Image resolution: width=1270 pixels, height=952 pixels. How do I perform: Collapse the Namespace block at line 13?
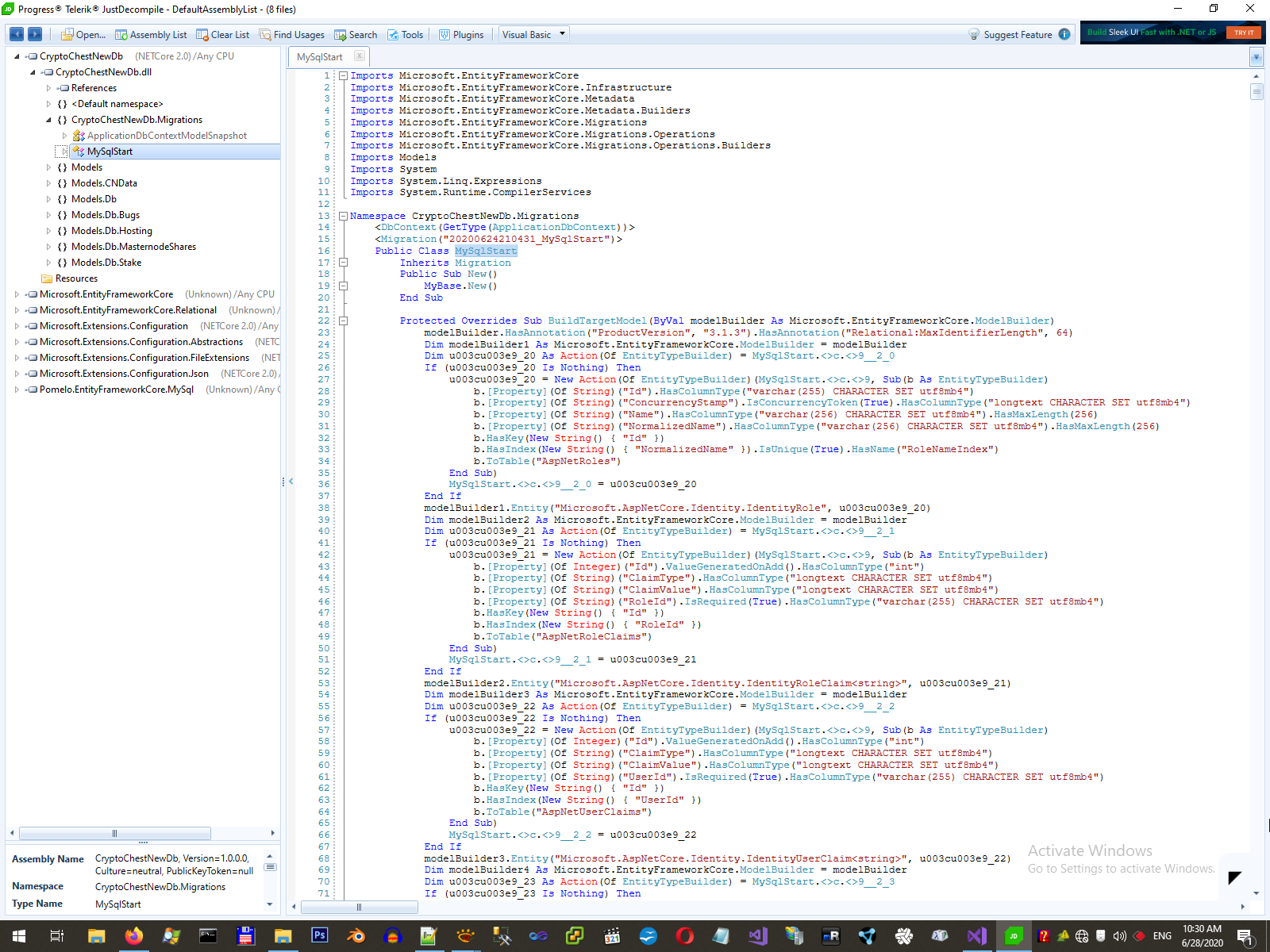coord(344,216)
